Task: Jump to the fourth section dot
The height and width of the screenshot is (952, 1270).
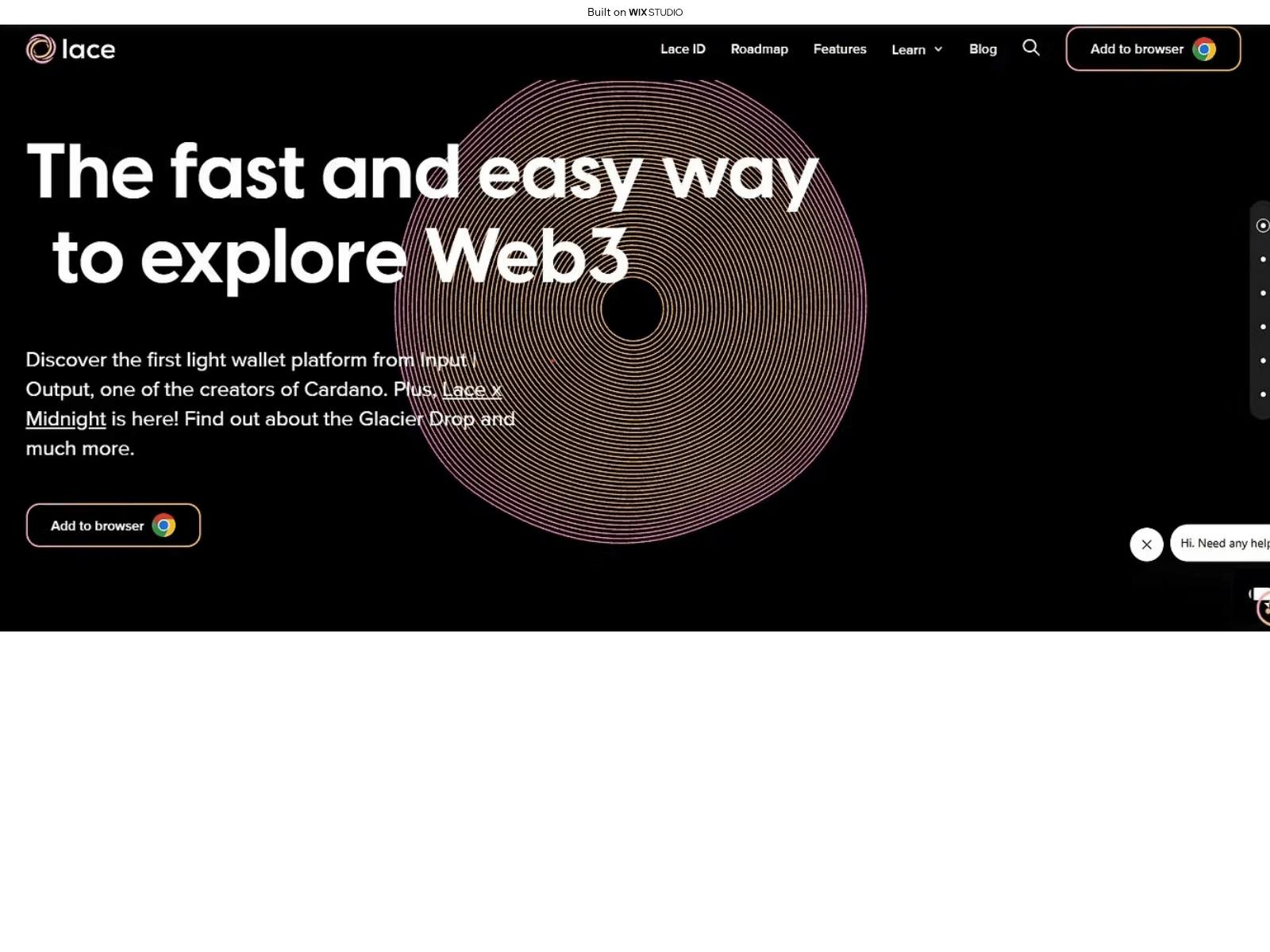Action: point(1263,327)
